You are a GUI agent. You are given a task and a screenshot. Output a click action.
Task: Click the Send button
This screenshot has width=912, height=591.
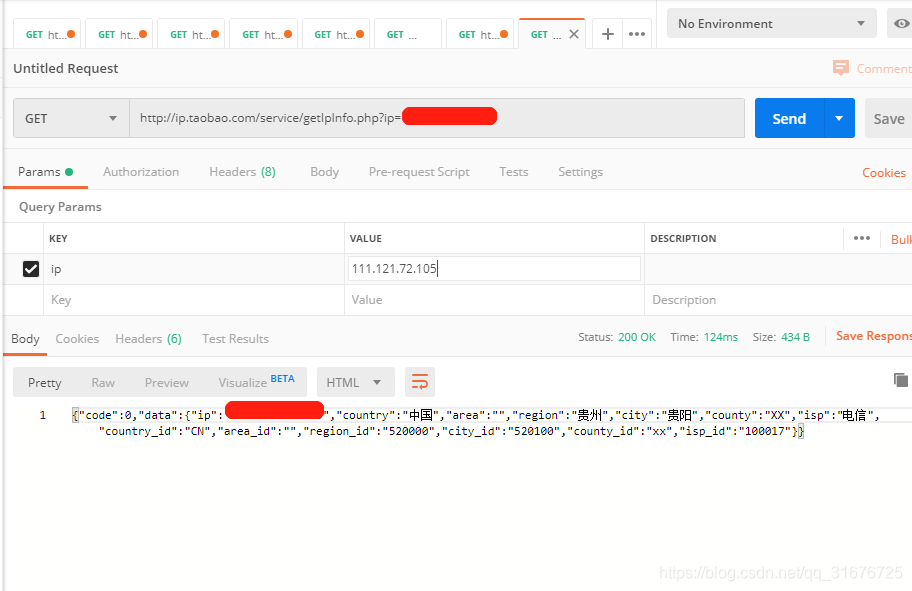pos(789,118)
